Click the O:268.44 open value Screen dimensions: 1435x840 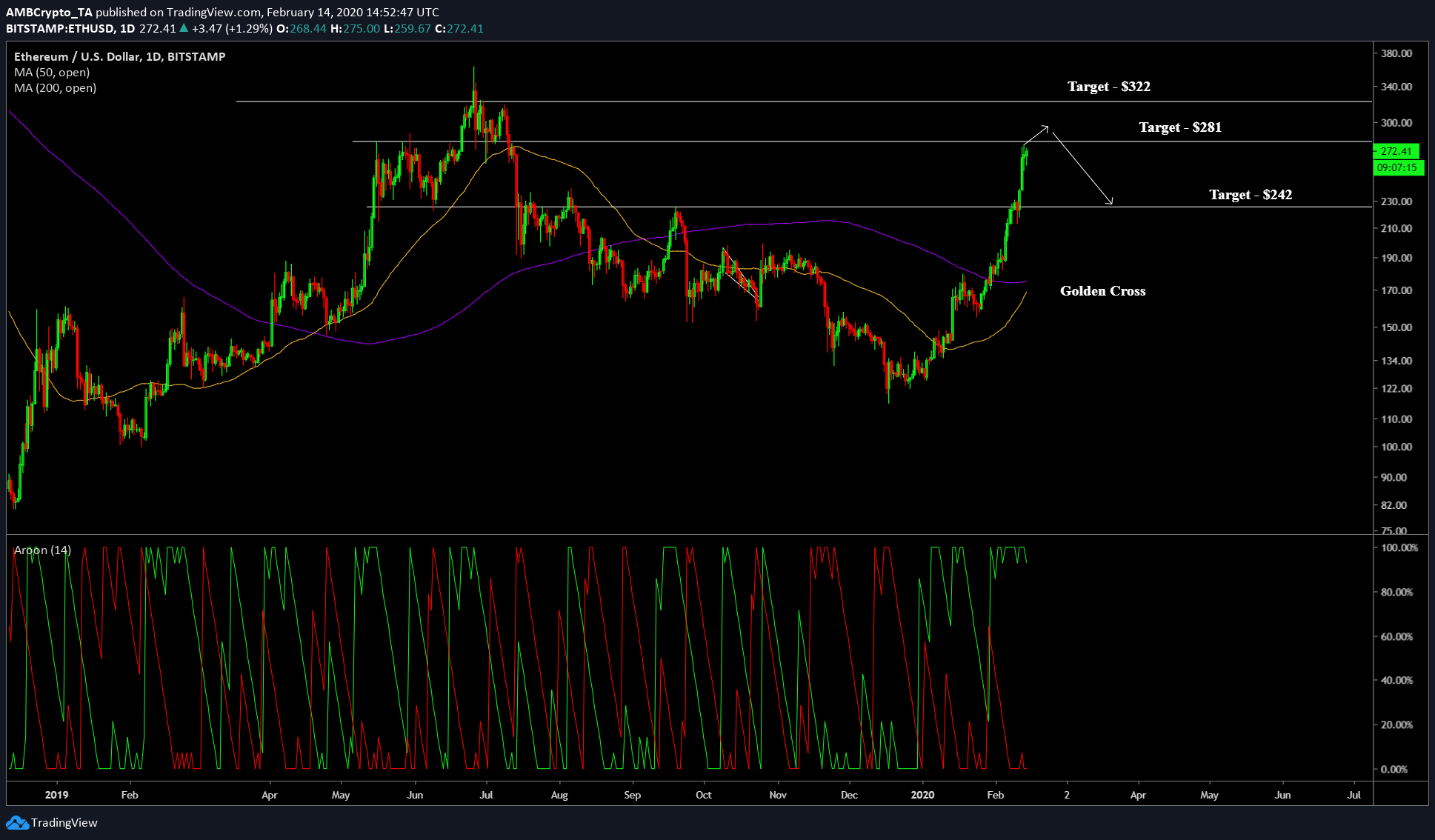(x=302, y=29)
